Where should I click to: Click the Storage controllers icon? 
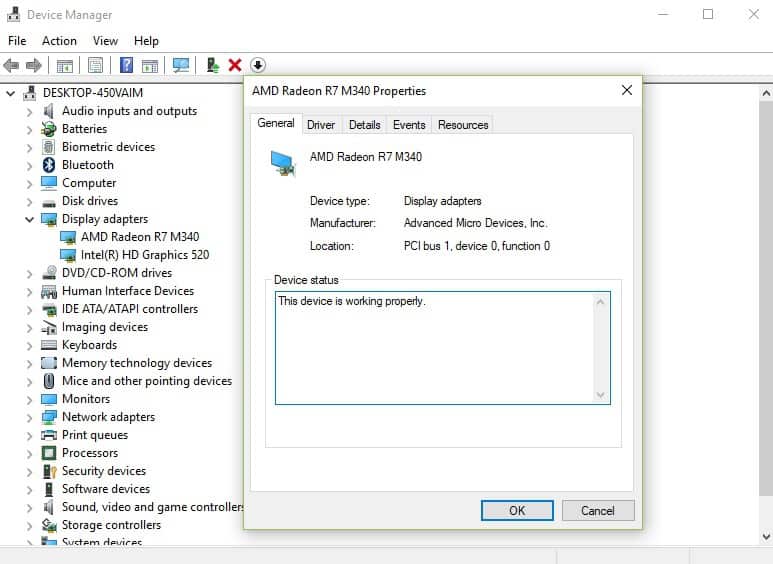pyautogui.click(x=49, y=525)
